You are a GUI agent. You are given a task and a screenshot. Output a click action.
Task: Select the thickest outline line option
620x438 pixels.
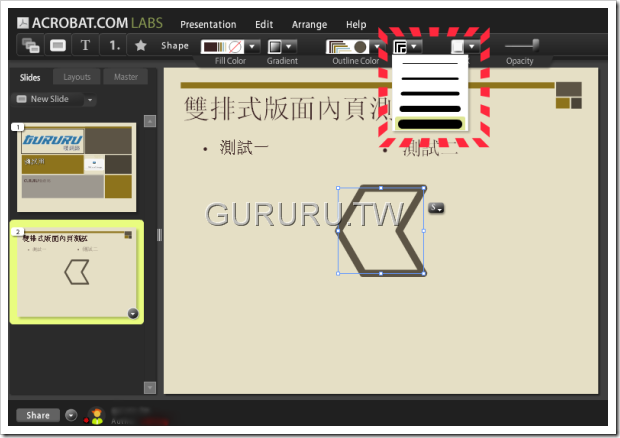coord(430,124)
